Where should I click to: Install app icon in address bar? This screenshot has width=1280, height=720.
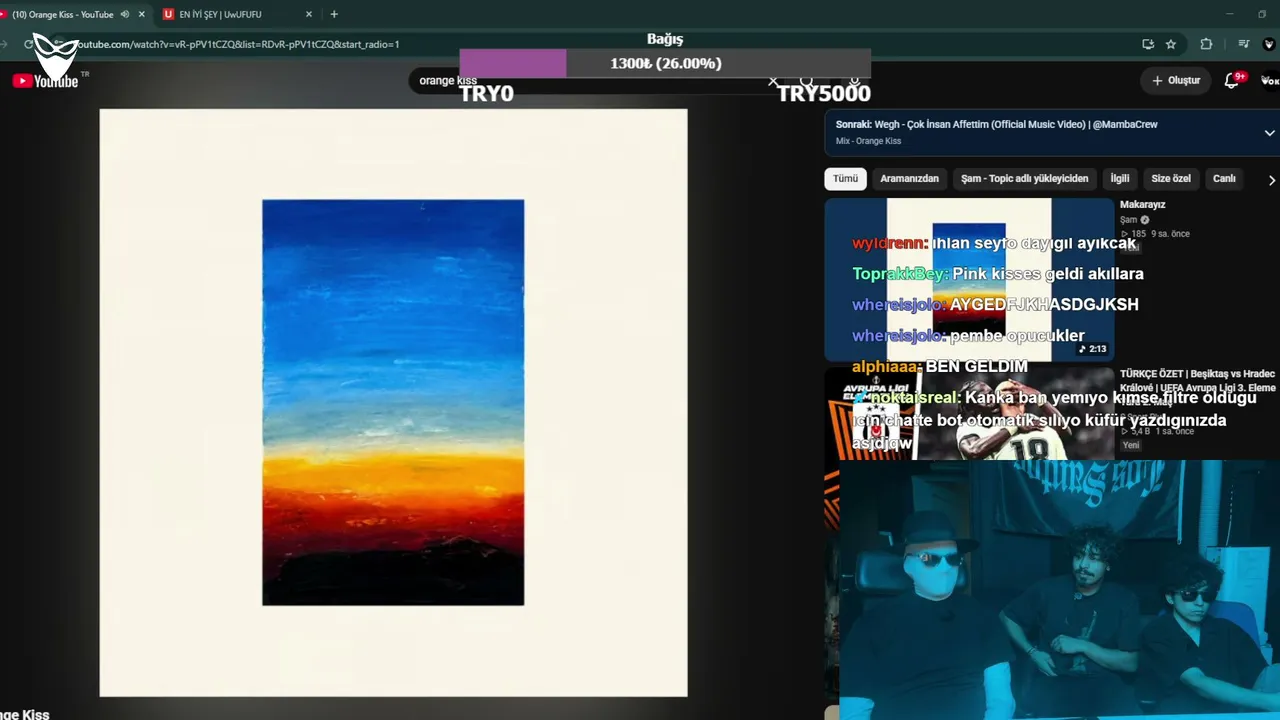[x=1148, y=44]
